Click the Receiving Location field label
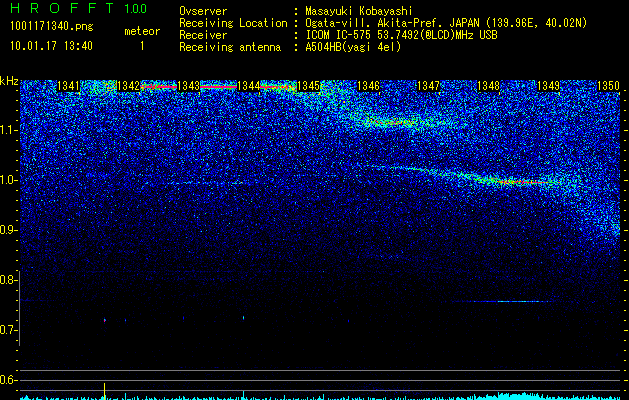629x400 pixels. (233, 23)
